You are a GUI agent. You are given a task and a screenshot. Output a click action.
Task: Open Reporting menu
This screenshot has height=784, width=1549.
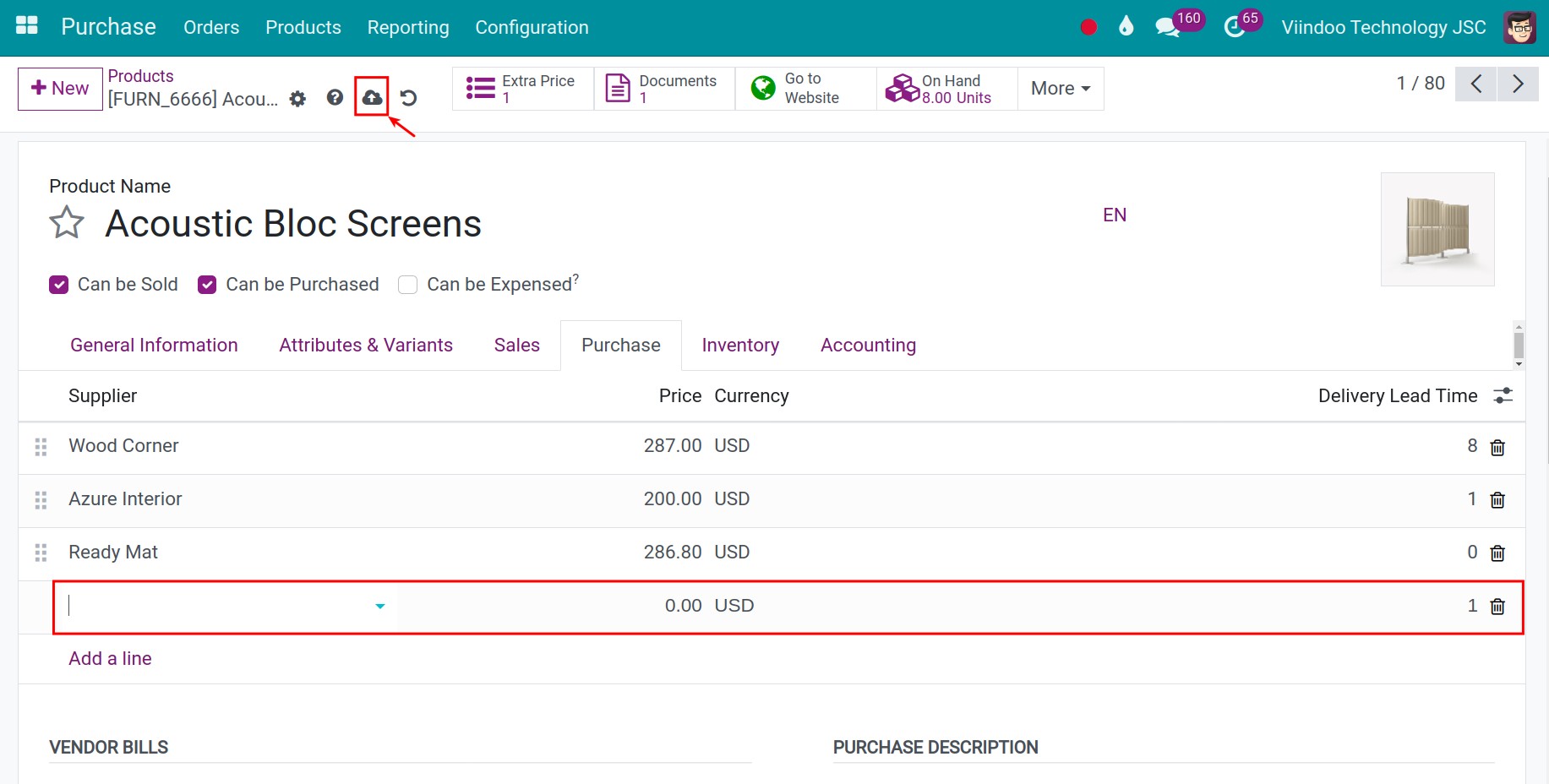point(408,27)
